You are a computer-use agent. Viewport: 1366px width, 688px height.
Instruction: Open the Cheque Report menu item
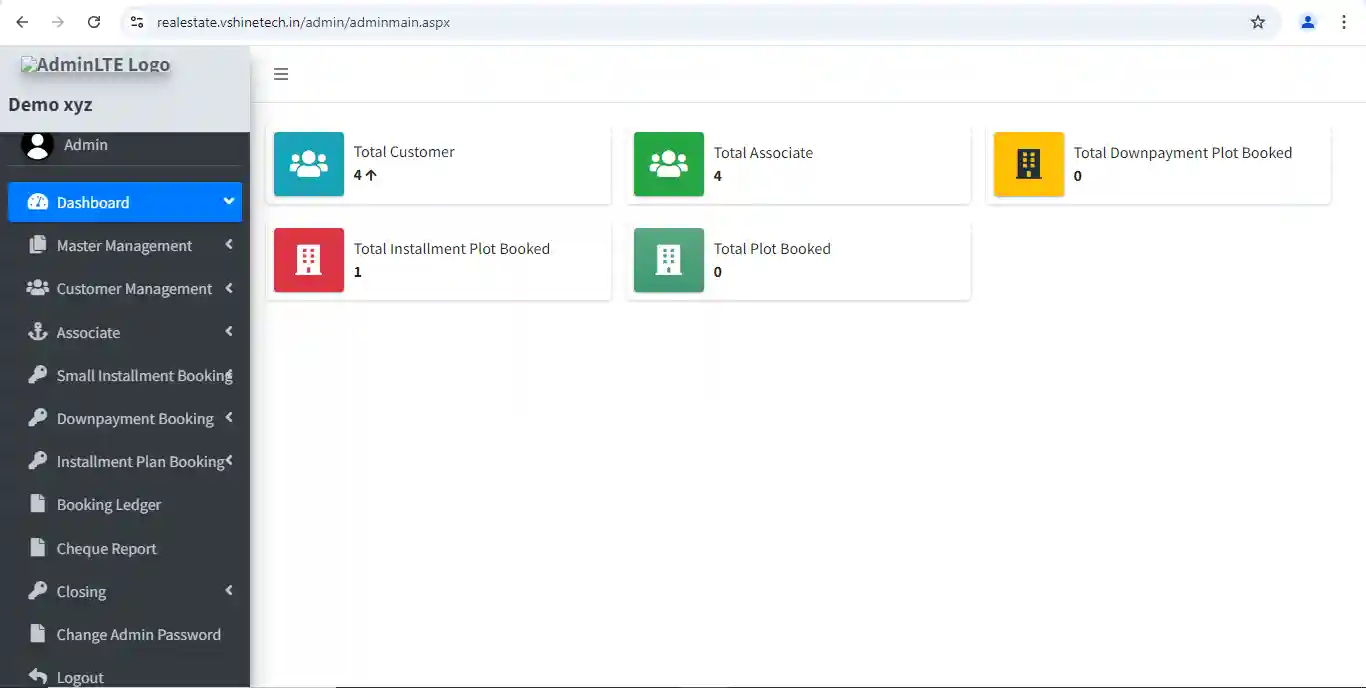pos(106,549)
